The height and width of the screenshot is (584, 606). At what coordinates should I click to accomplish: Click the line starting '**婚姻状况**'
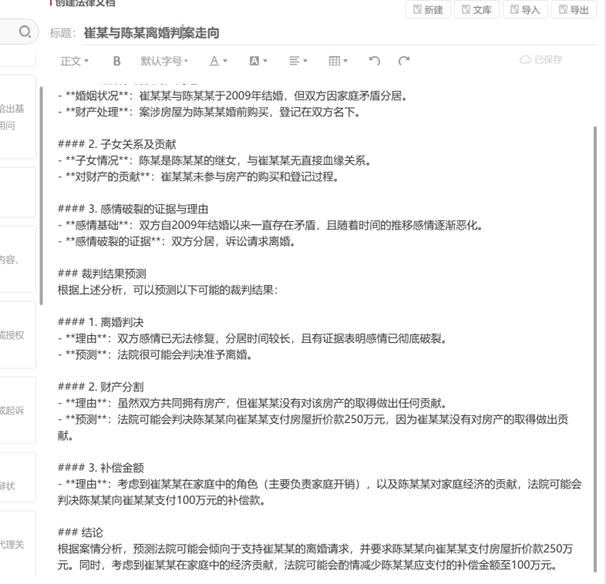[x=232, y=95]
